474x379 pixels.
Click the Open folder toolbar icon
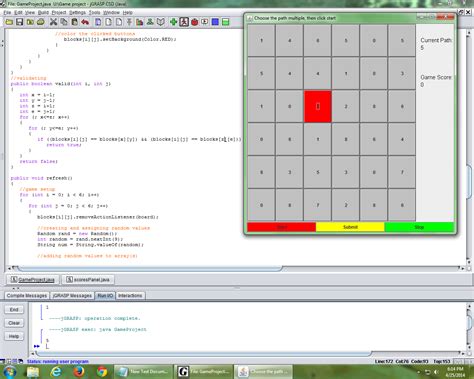pyautogui.click(x=9, y=22)
